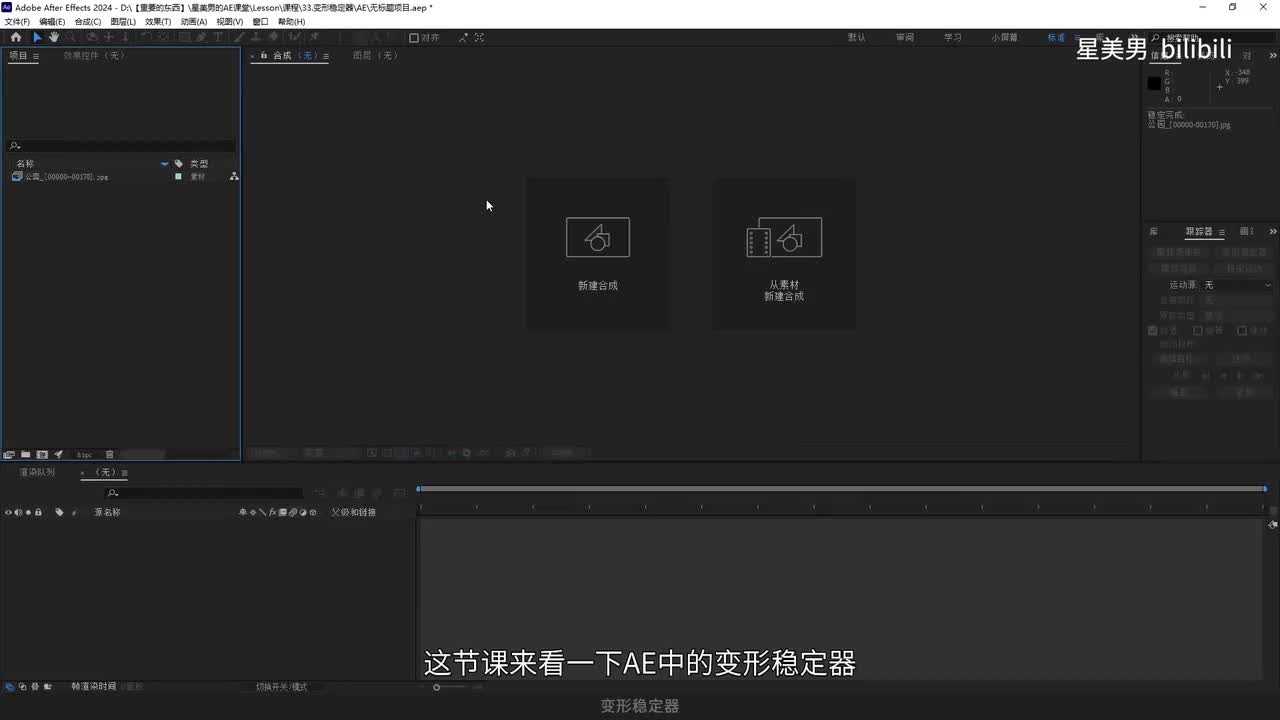Screen dimensions: 1280x720
Task: Select the 公园_[00000-00170].jpg footage item
Action: tap(66, 176)
